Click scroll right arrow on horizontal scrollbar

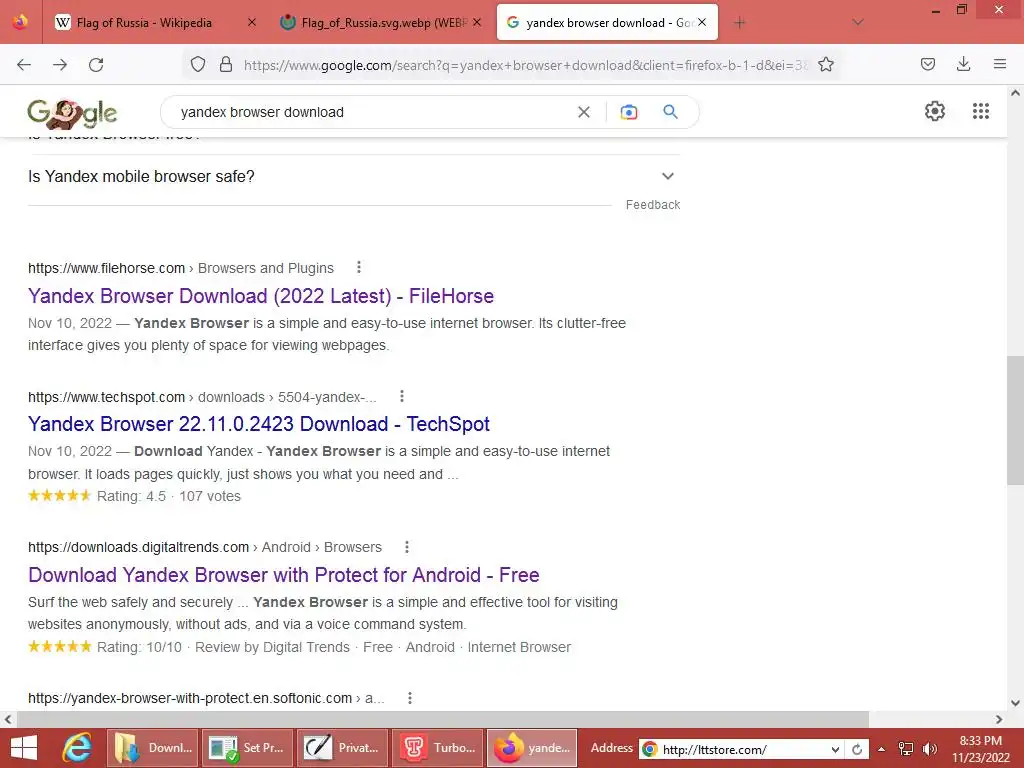999,719
